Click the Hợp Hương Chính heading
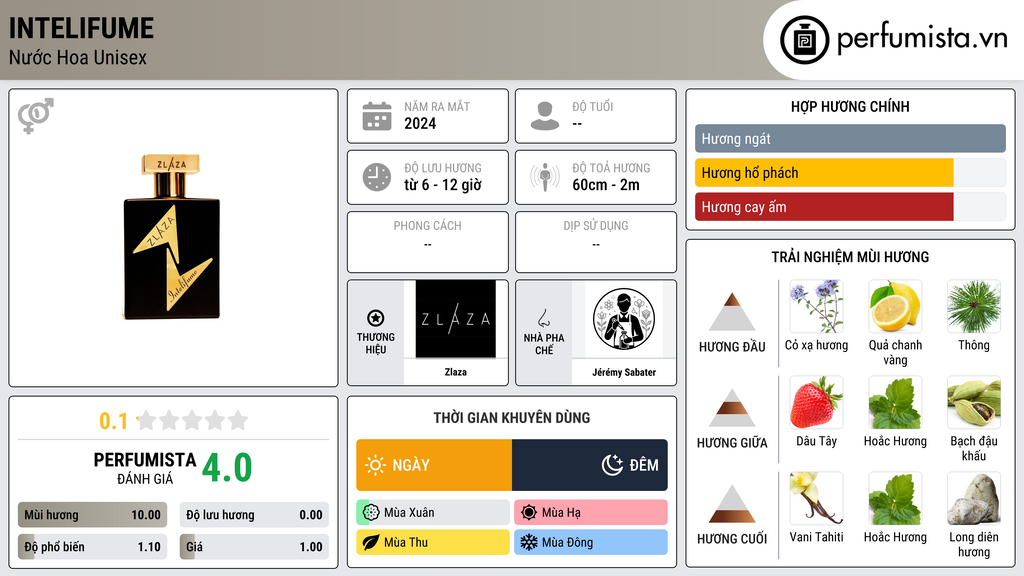Image resolution: width=1024 pixels, height=576 pixels. (x=850, y=106)
